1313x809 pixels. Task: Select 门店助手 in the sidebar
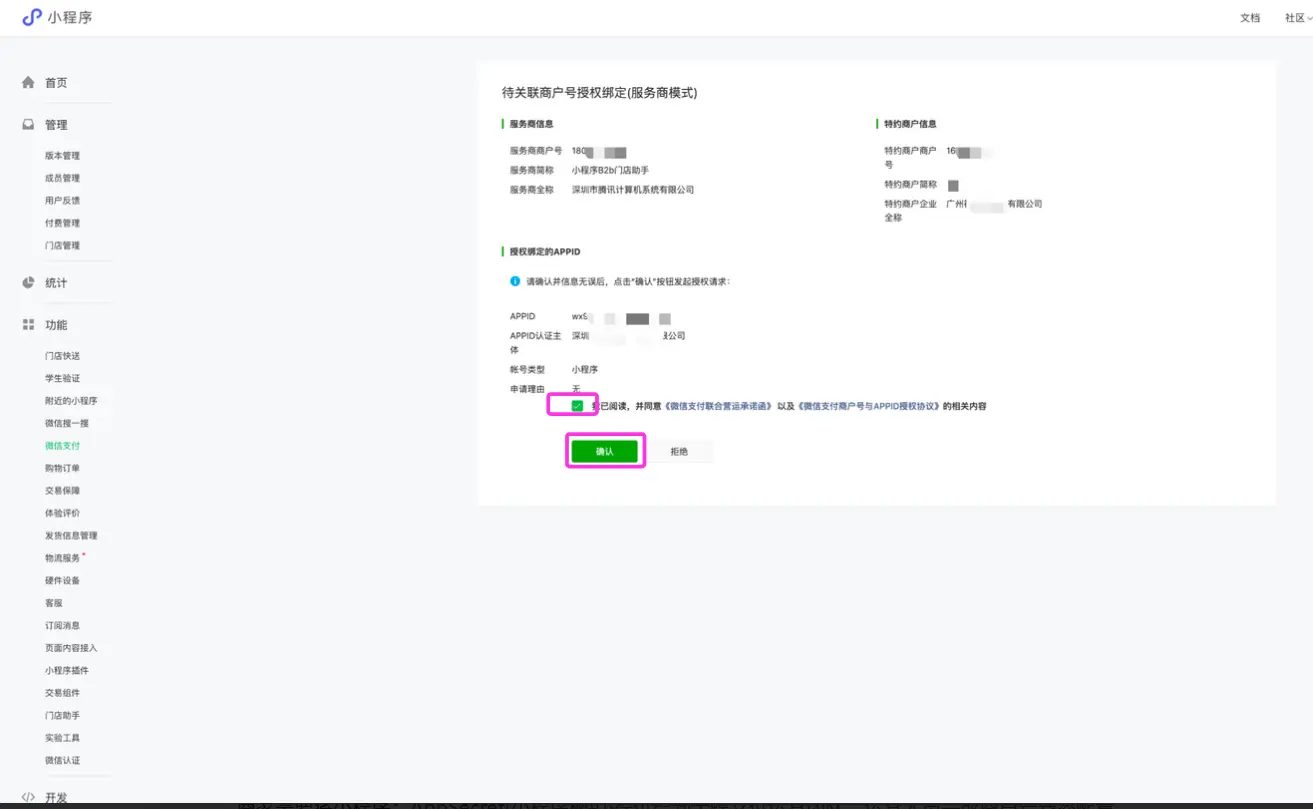click(62, 716)
